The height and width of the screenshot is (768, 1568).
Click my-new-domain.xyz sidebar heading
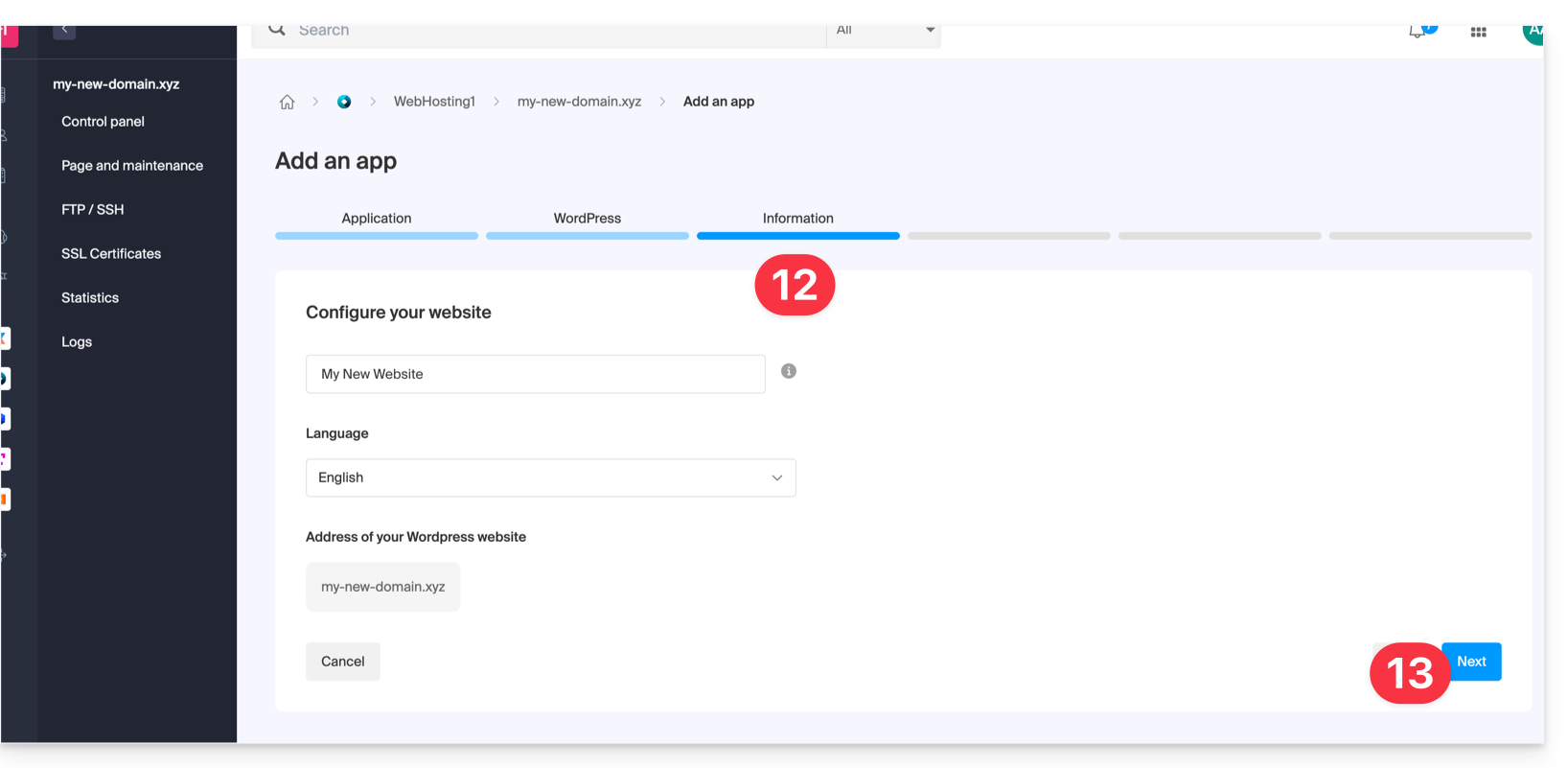coord(116,84)
